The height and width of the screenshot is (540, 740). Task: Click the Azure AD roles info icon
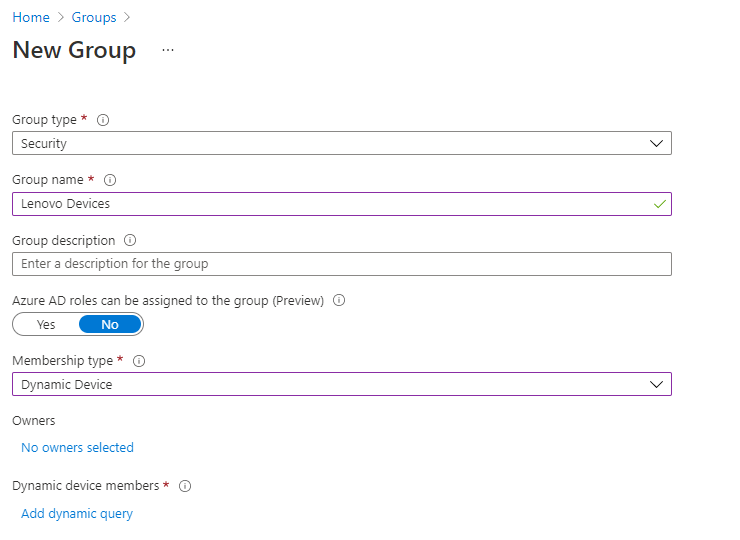click(x=339, y=300)
